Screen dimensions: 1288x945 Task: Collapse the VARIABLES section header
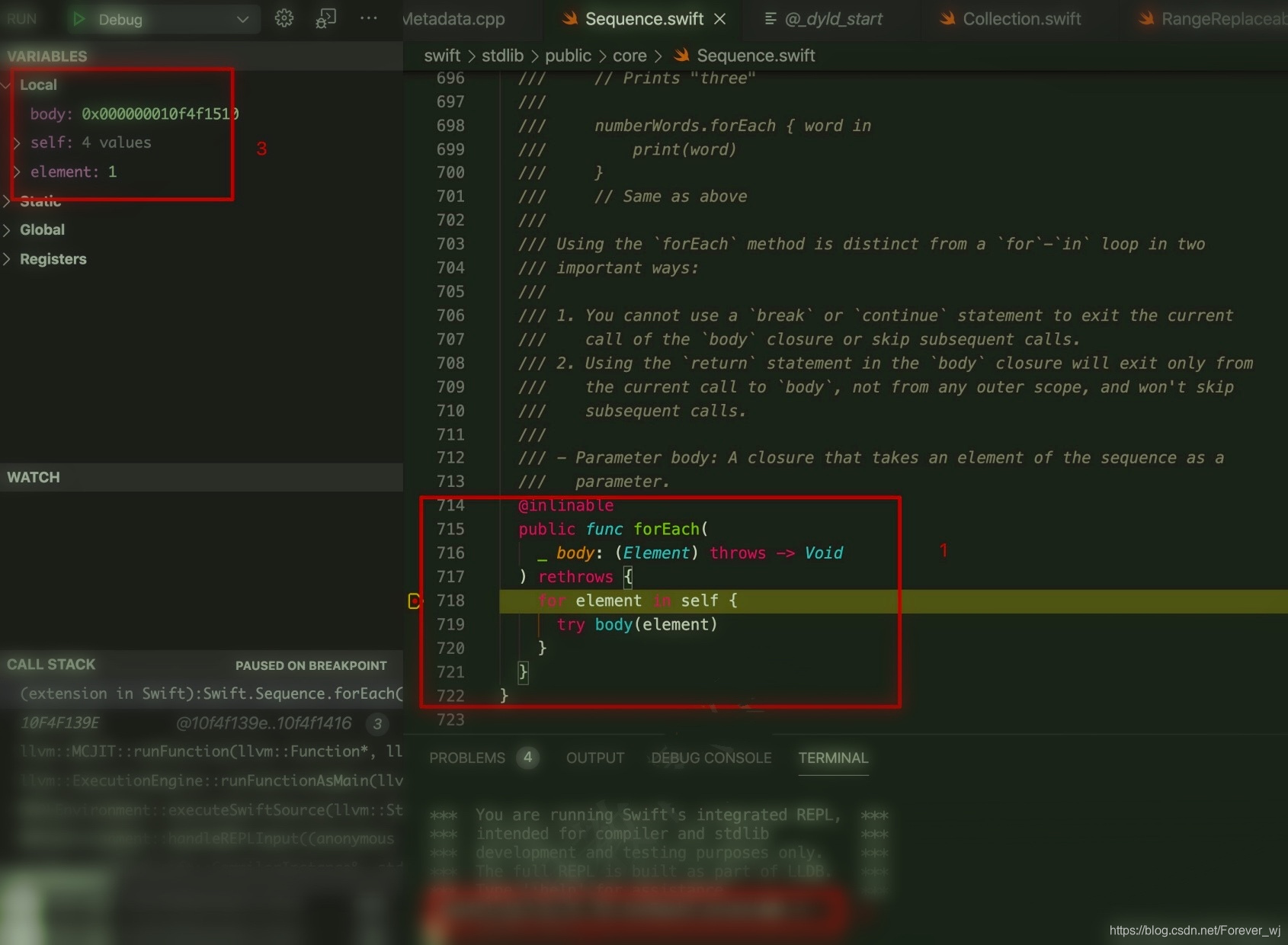[201, 56]
